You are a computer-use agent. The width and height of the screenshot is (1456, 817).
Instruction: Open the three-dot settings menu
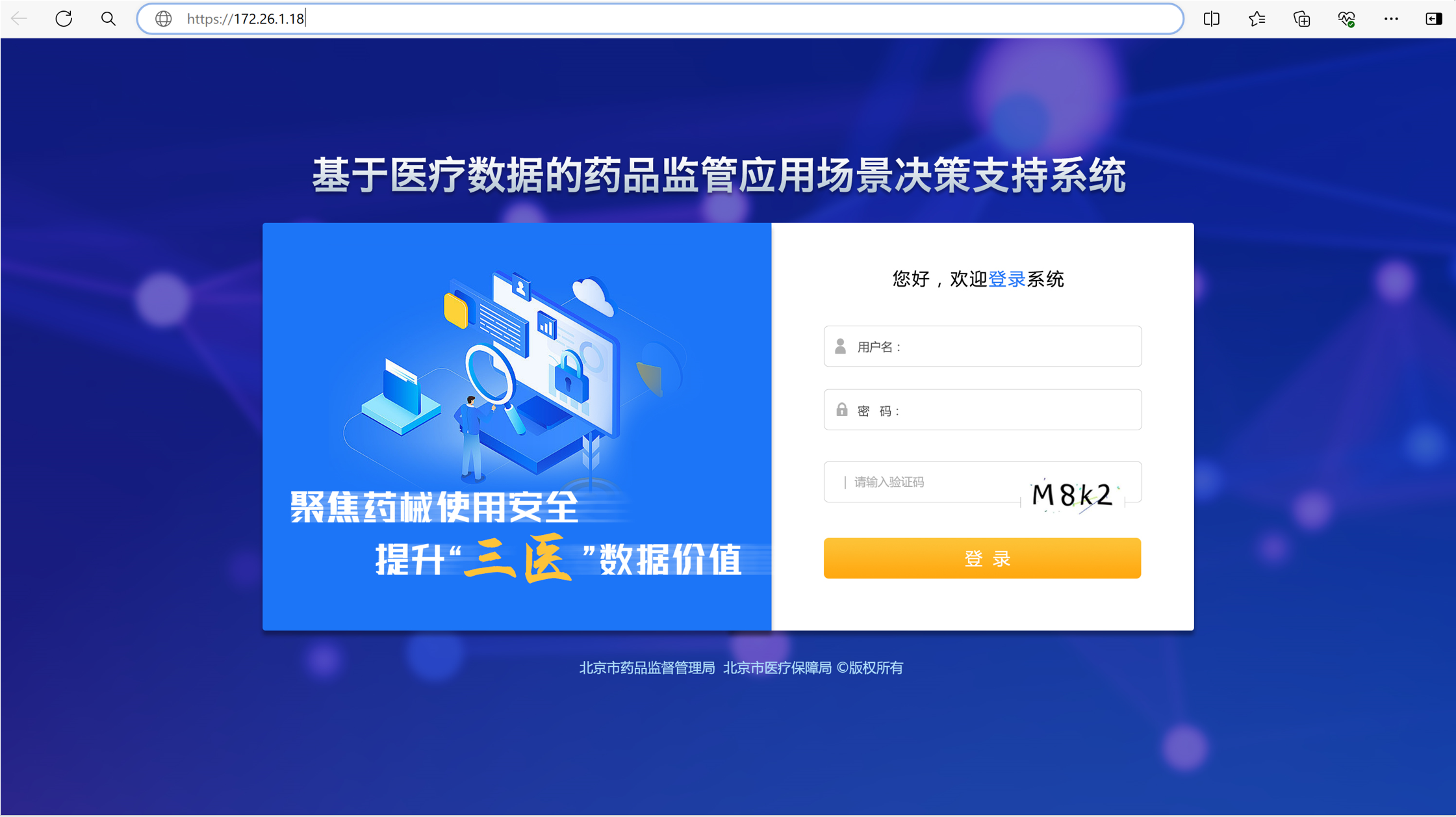pos(1391,19)
